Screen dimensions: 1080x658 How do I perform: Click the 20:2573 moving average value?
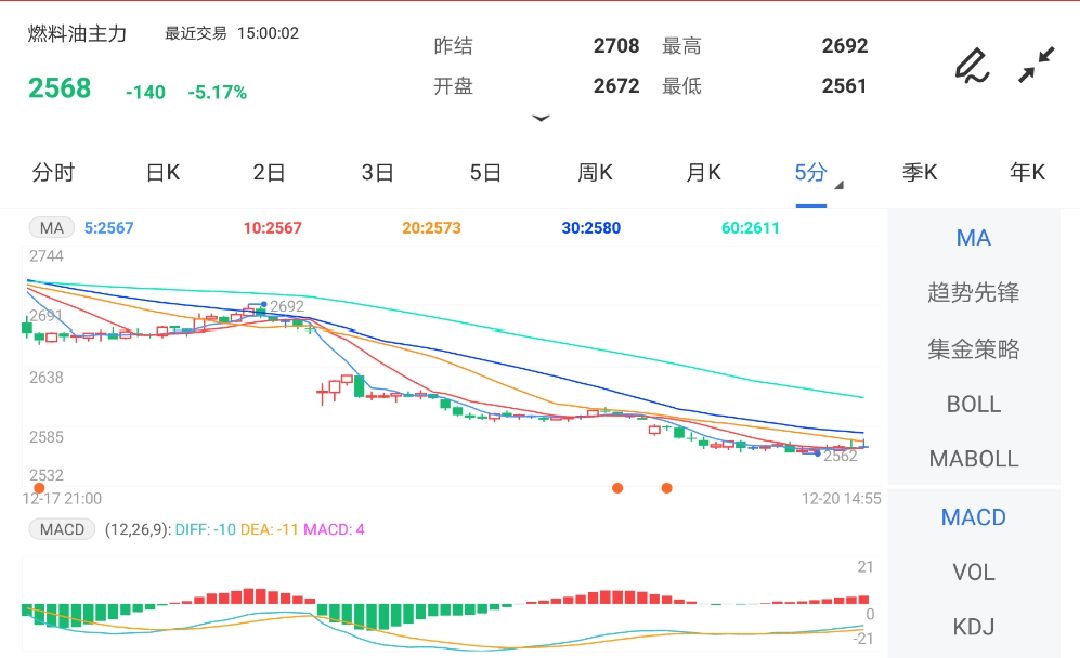(x=431, y=228)
